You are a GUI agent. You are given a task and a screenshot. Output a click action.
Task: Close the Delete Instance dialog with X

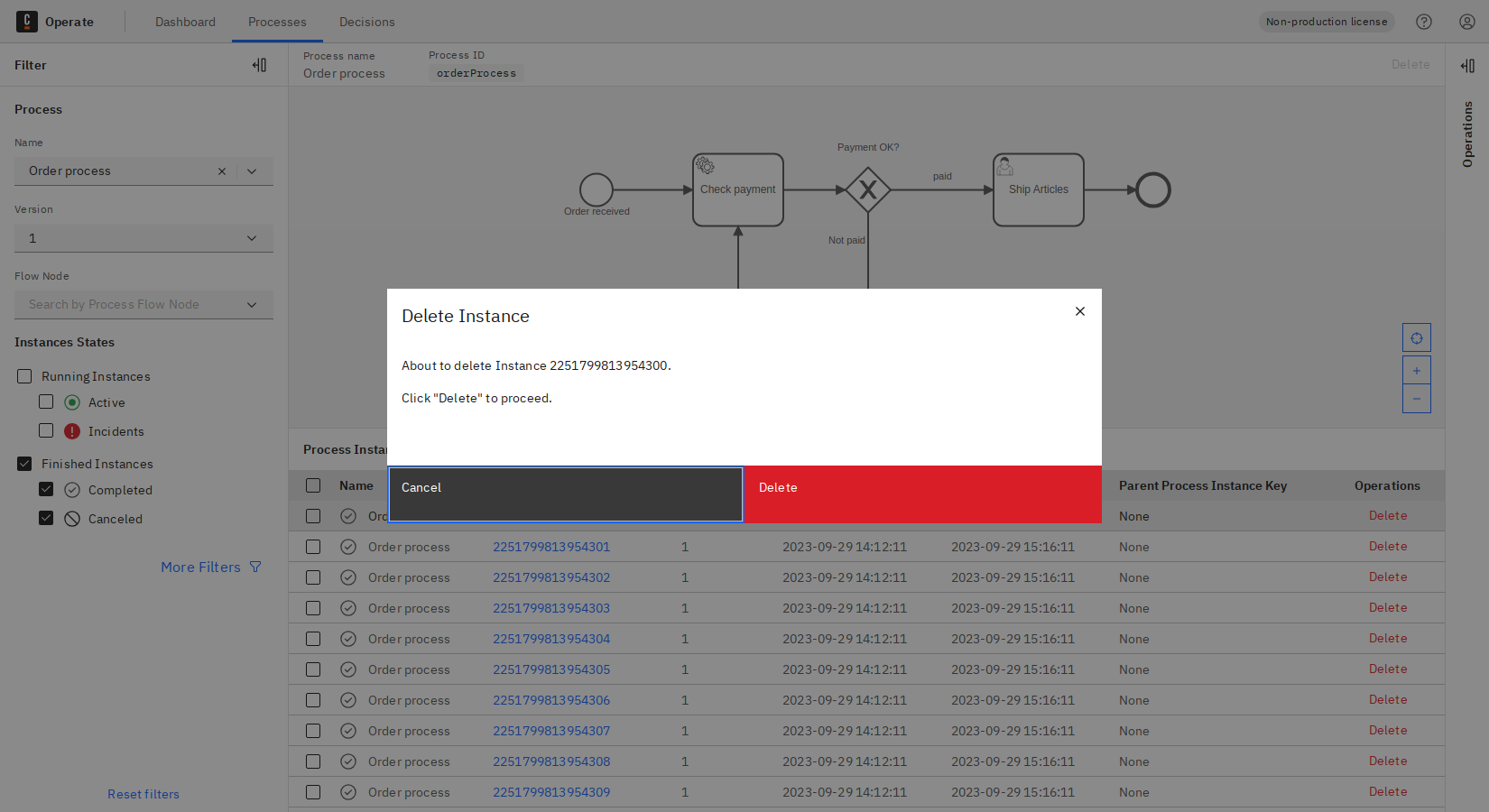coord(1079,311)
